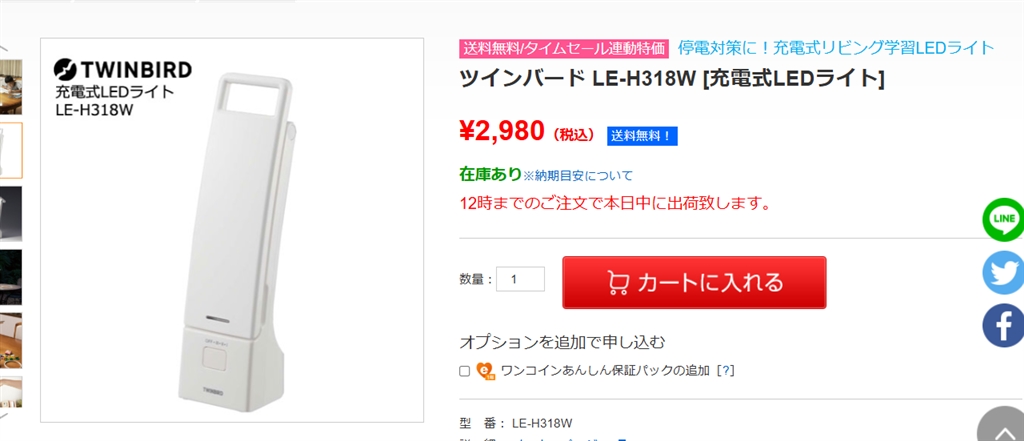Open the [?] warranty pack help link
Screen dimensions: 1024x441
(726, 370)
